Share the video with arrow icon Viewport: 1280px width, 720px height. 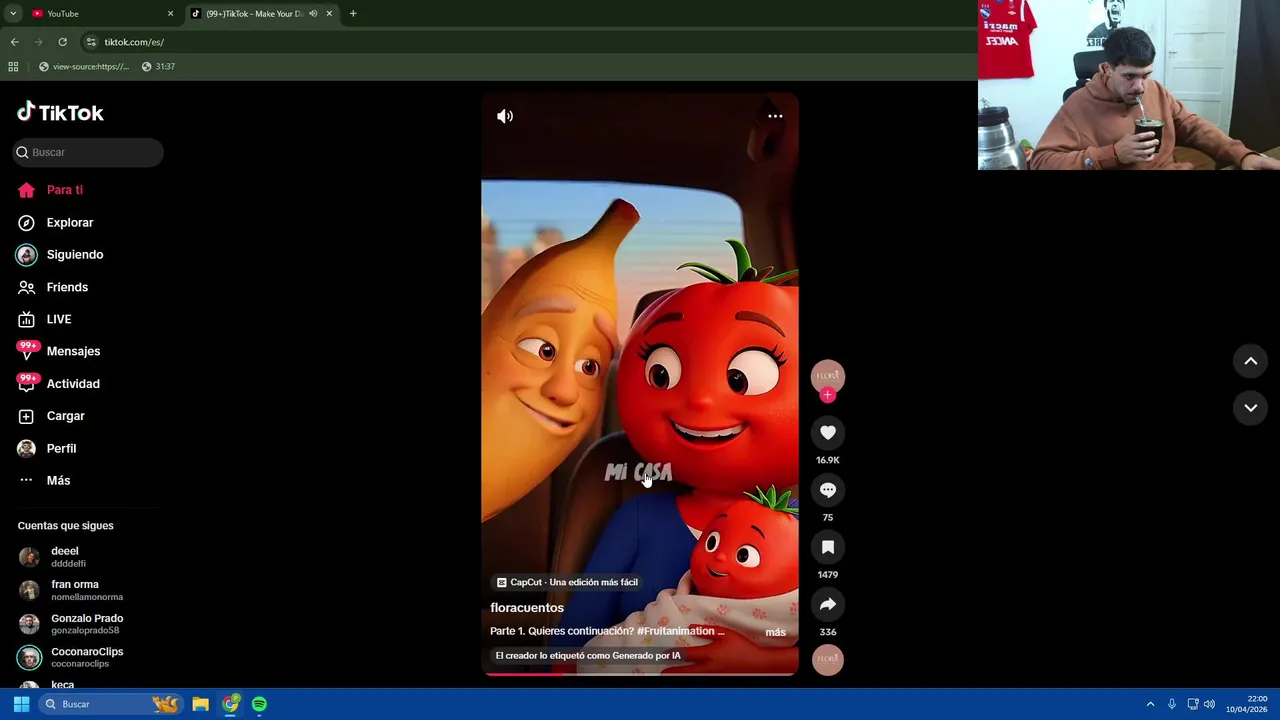point(828,604)
